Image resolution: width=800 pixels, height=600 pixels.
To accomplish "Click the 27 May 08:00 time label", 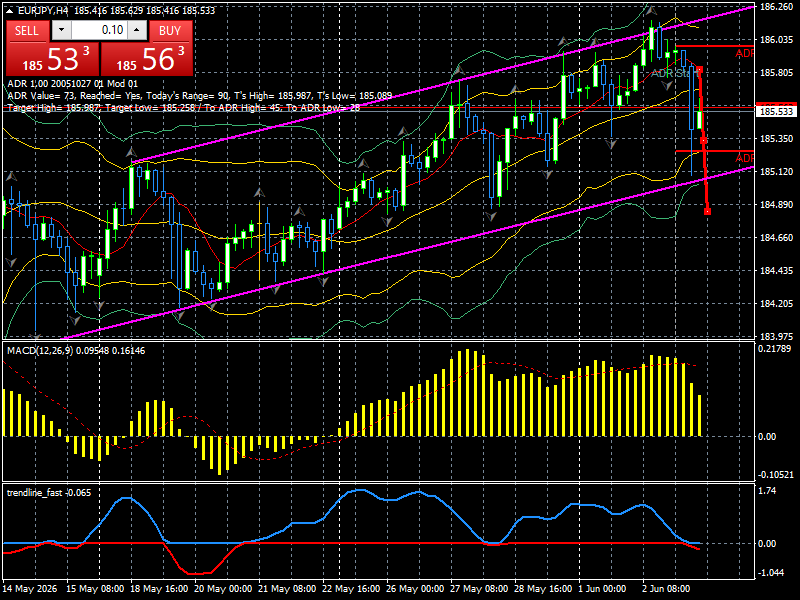I will [x=479, y=588].
